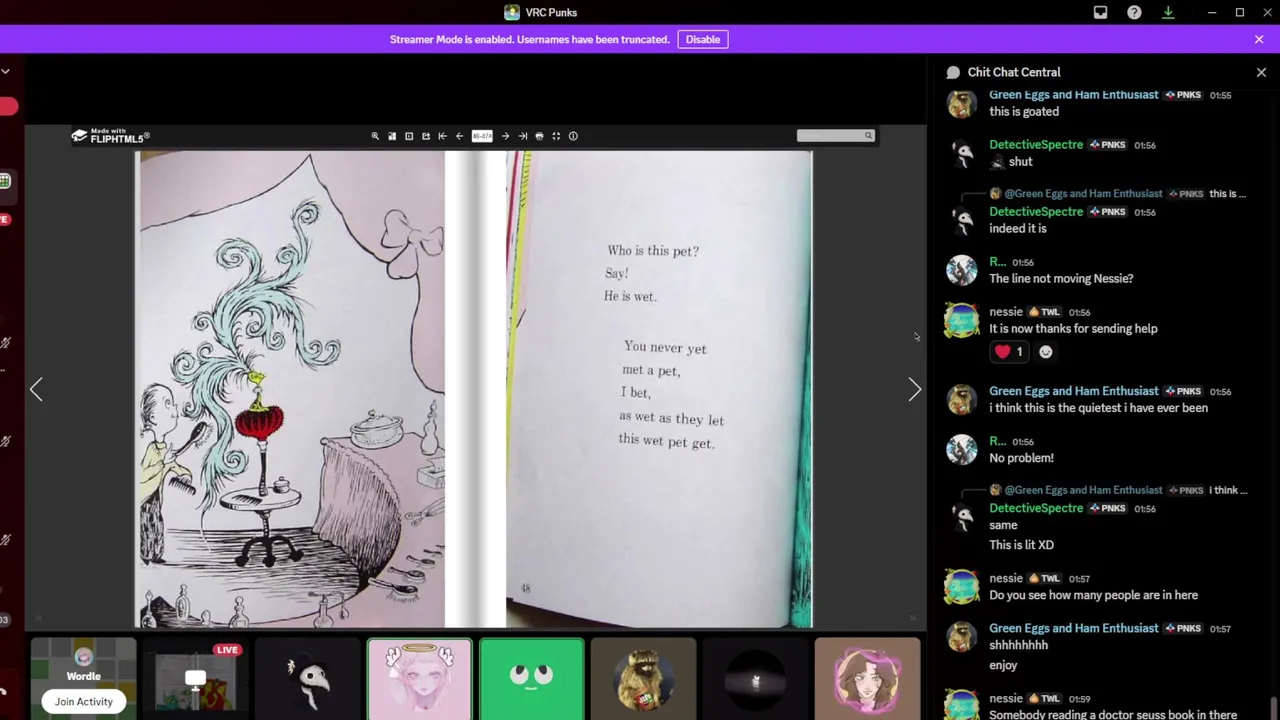Click the chat panel scrollbar
This screenshot has height=720, width=1280.
pos(1273,708)
